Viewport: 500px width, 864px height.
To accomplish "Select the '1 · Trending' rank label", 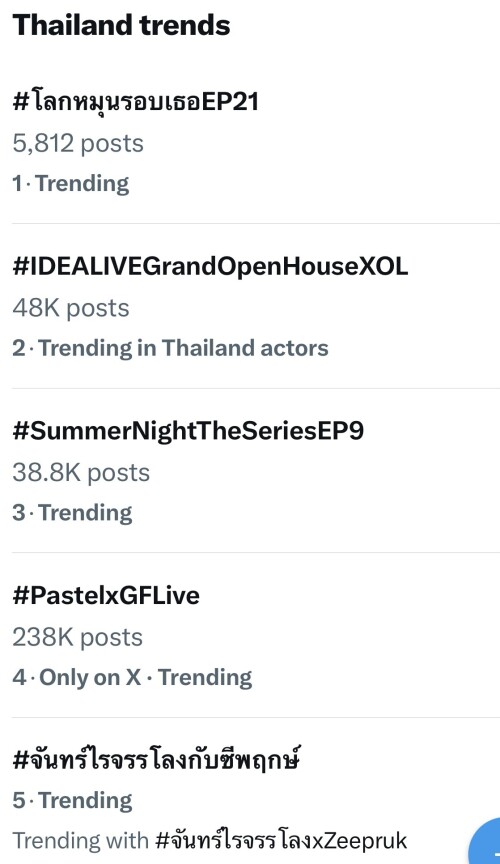I will pyautogui.click(x=71, y=183).
